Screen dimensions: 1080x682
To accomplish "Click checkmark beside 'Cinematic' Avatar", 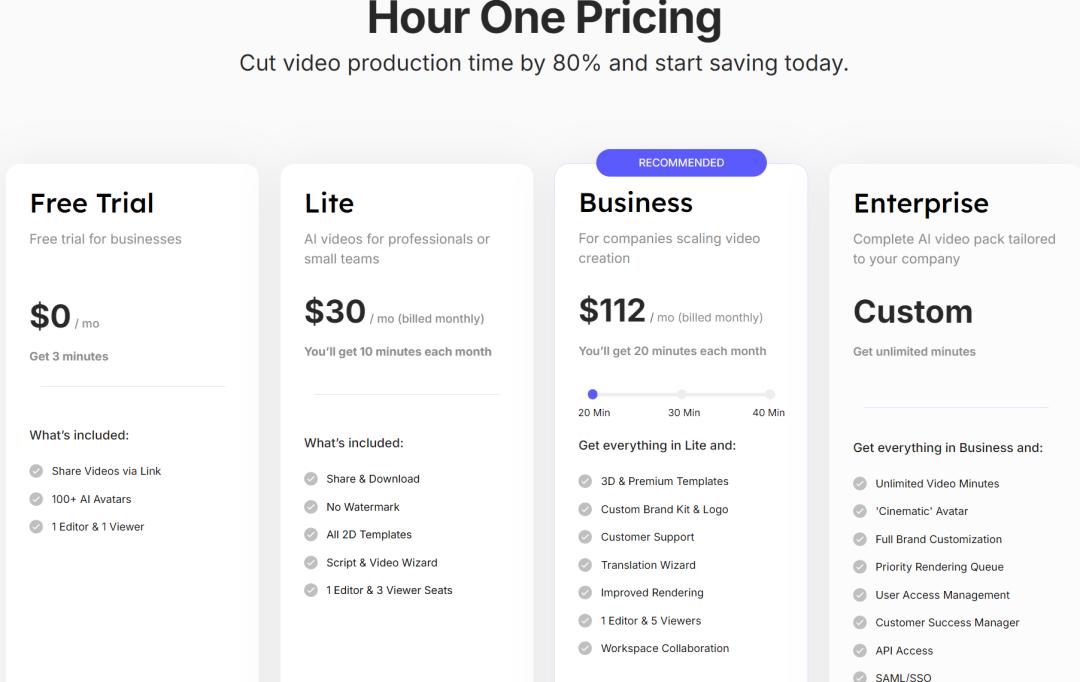I will coord(860,511).
